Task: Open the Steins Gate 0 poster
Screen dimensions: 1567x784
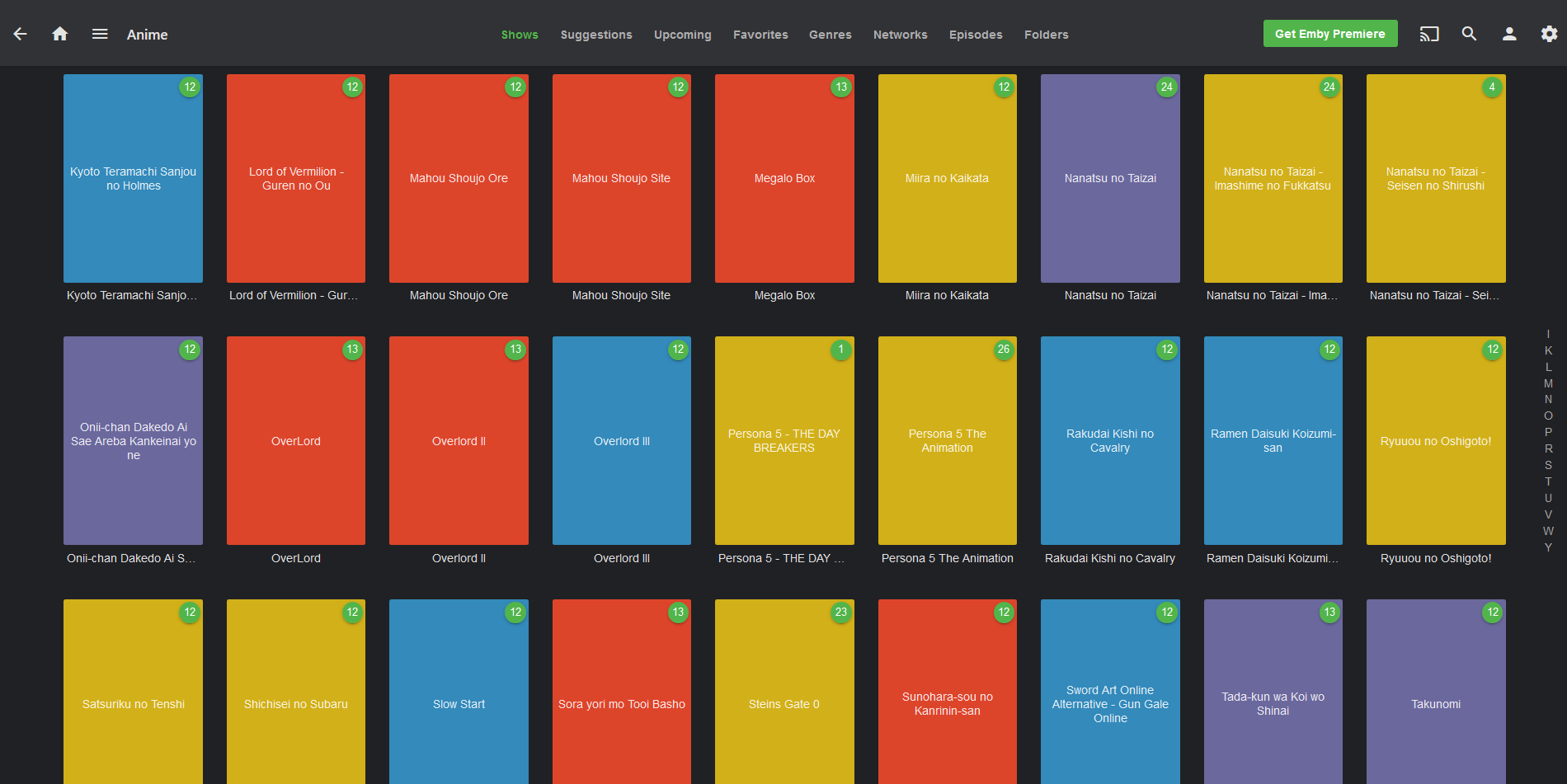Action: 784,692
